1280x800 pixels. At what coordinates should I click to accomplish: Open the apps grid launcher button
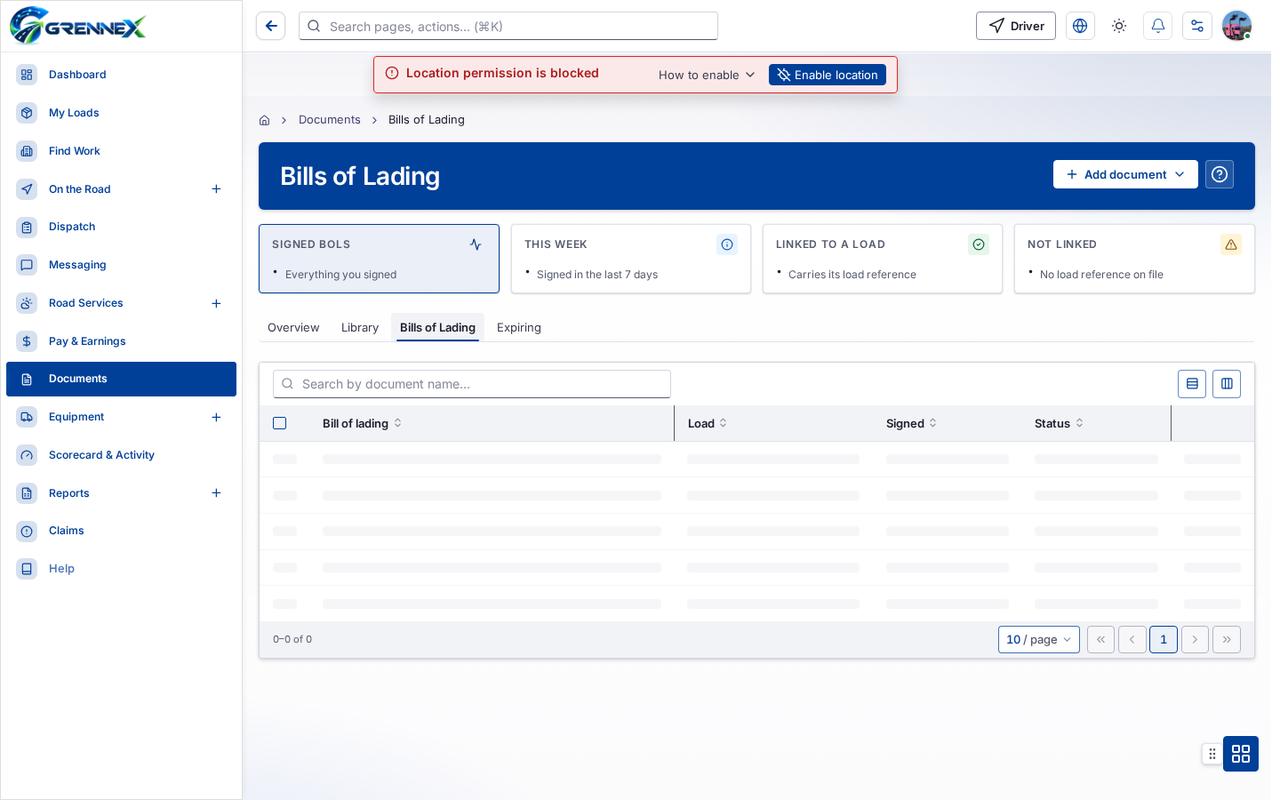(1241, 754)
